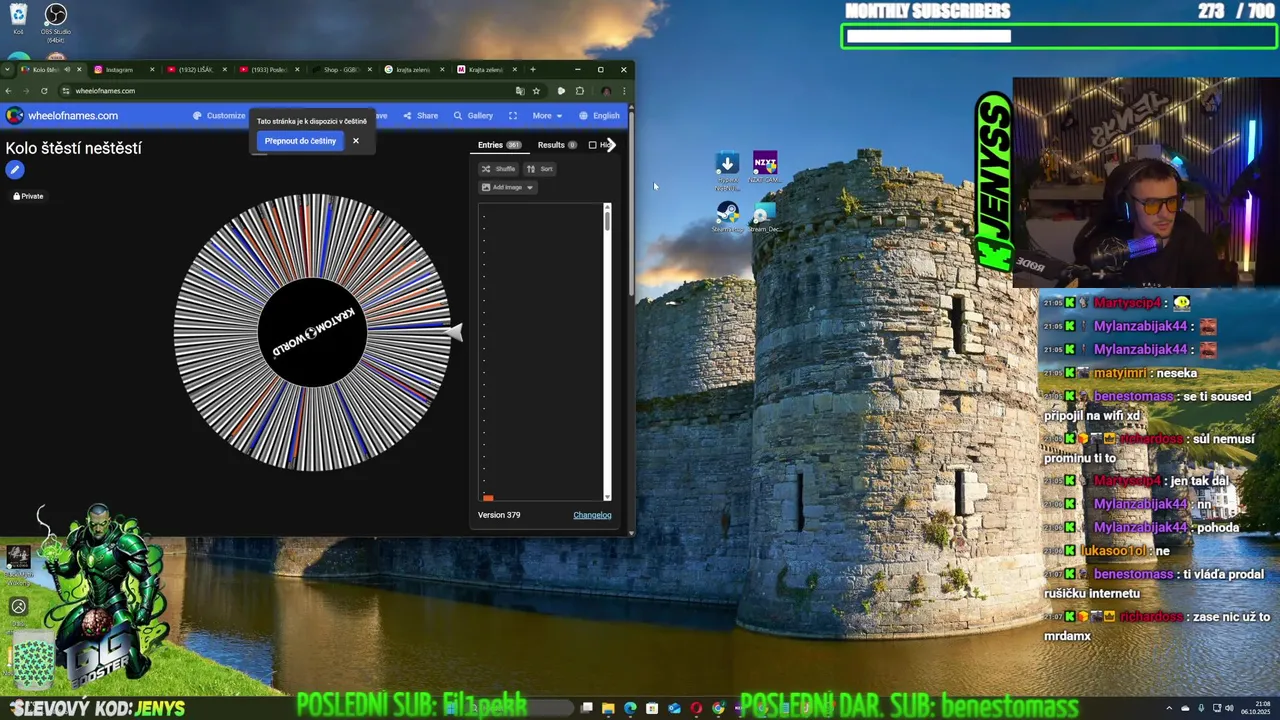The image size is (1280, 720).
Task: Dismiss the Czech translation popup
Action: click(x=356, y=141)
